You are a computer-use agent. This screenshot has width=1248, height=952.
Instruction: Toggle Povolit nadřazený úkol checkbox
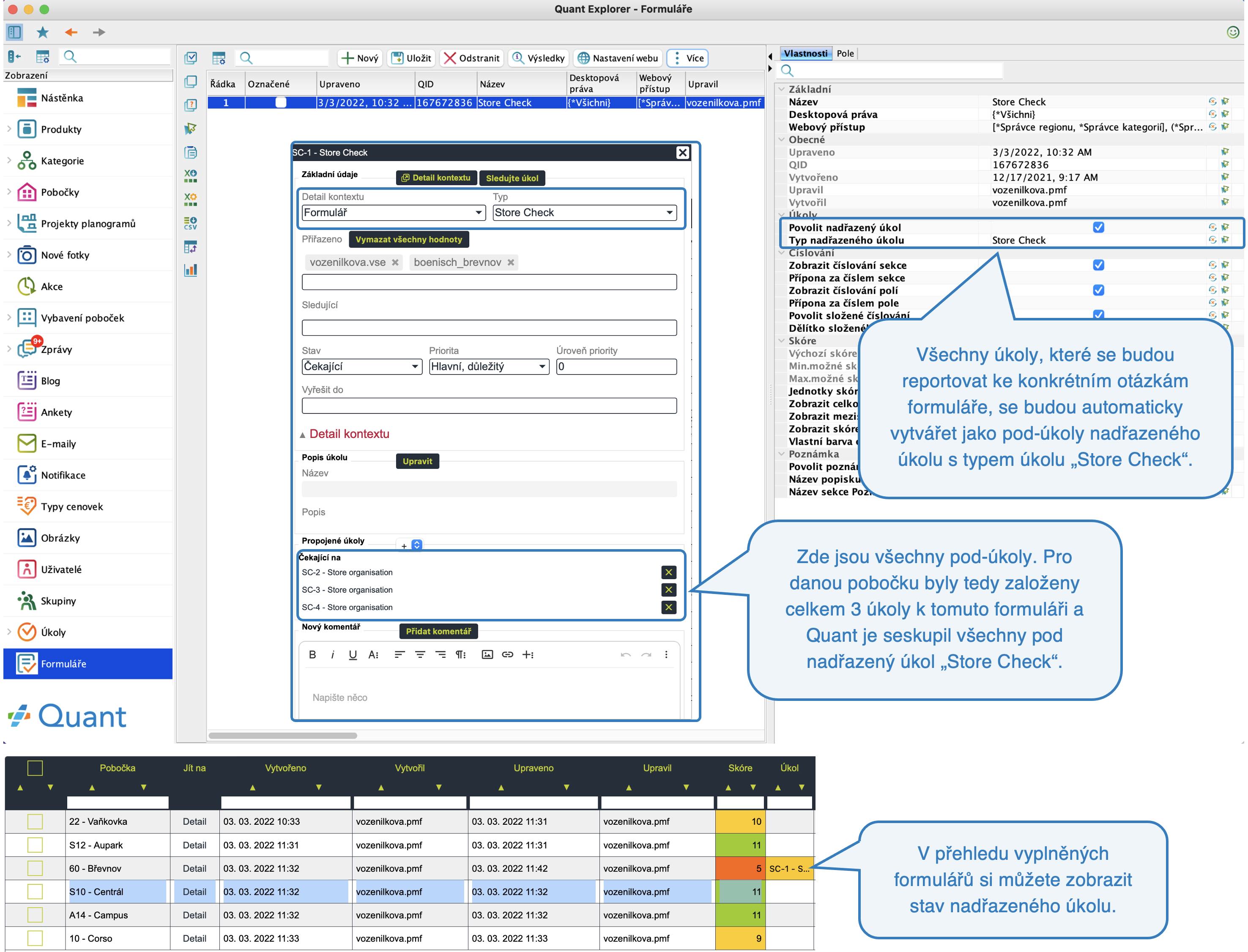pyautogui.click(x=1098, y=227)
